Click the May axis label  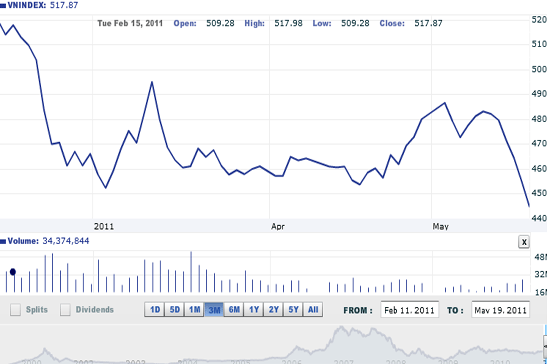[441, 227]
